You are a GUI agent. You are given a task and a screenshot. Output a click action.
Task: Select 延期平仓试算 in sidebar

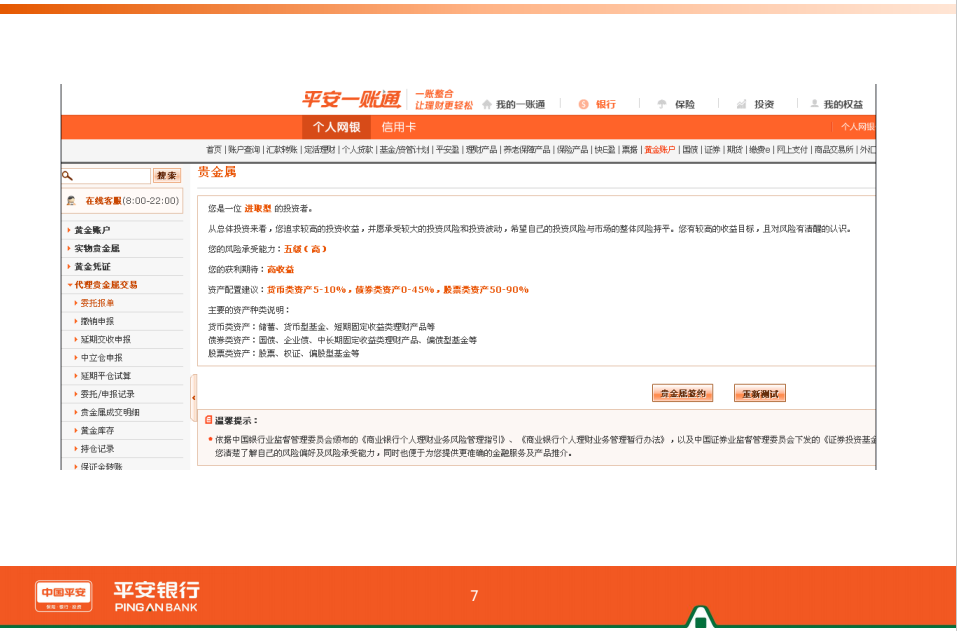pos(106,376)
